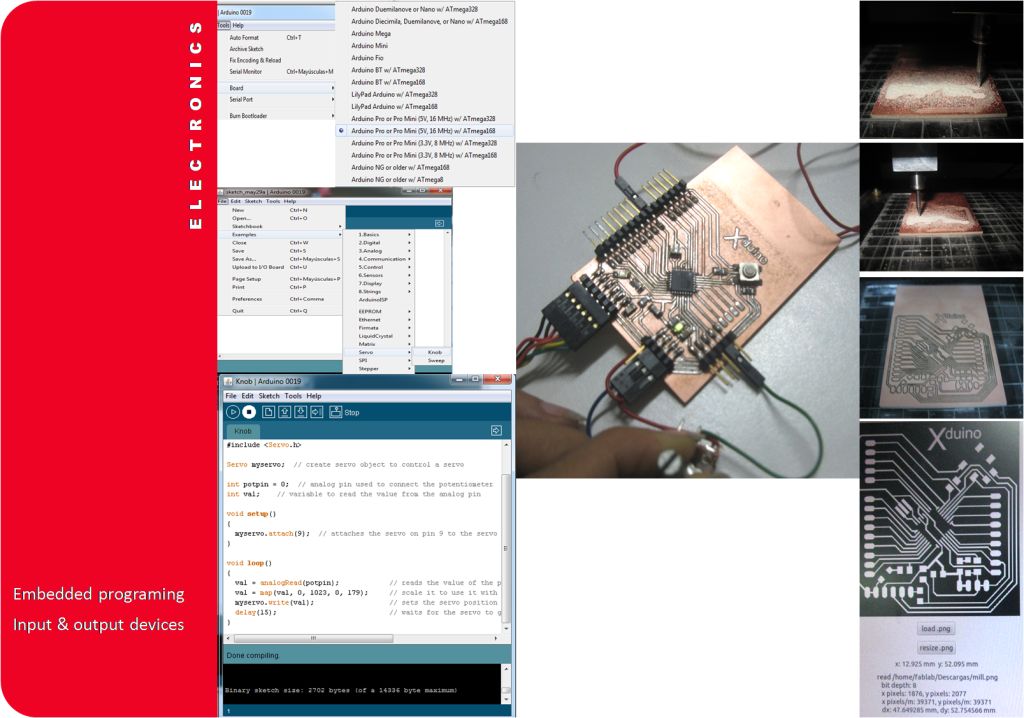
Task: Click the Xduino PCB trace layout image
Action: click(941, 519)
